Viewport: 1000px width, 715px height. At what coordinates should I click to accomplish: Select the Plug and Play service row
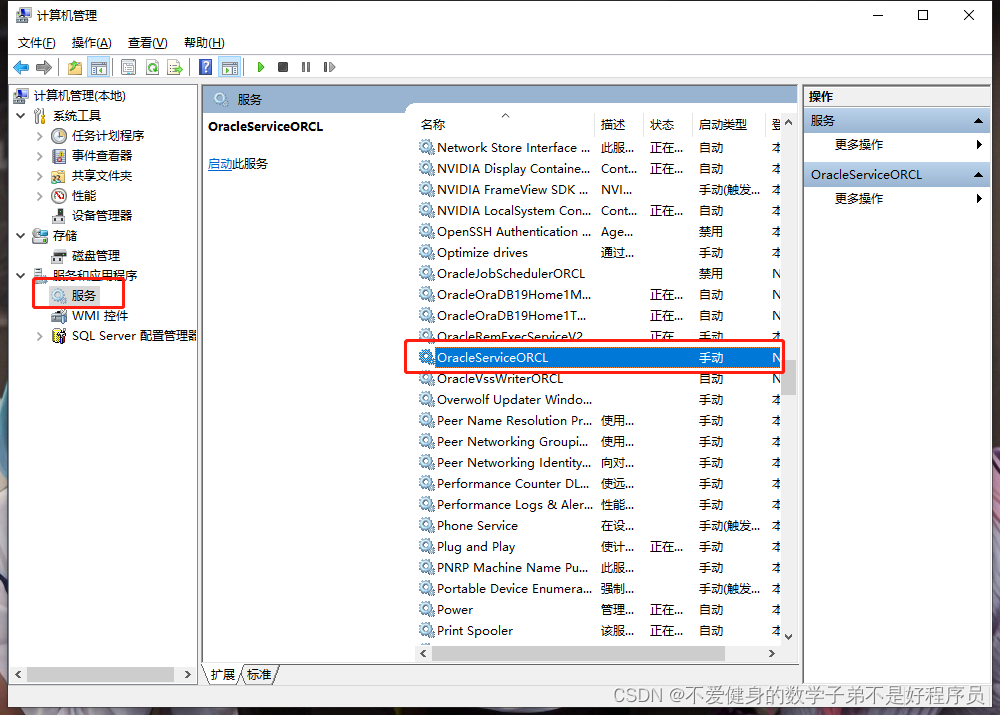point(599,547)
